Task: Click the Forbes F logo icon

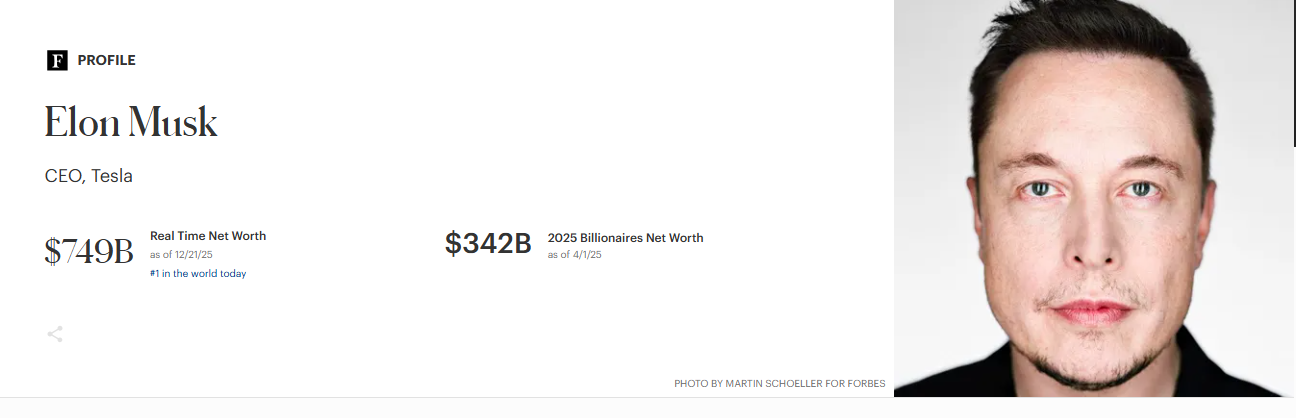Action: 56,61
